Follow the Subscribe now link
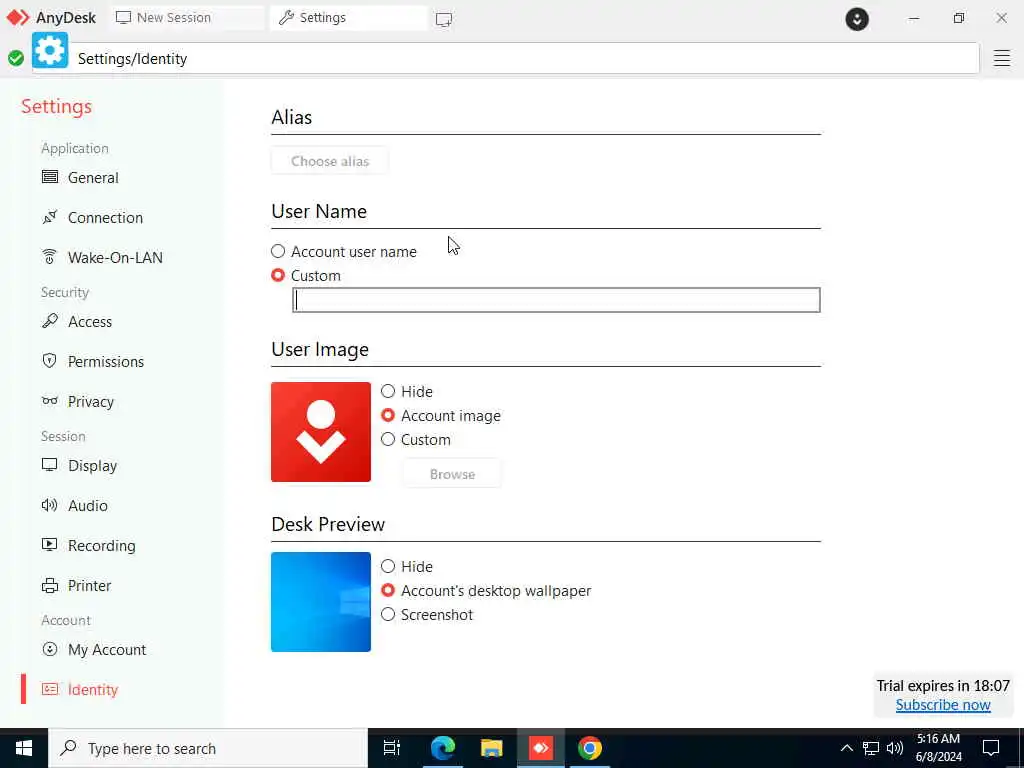 pyautogui.click(x=942, y=705)
